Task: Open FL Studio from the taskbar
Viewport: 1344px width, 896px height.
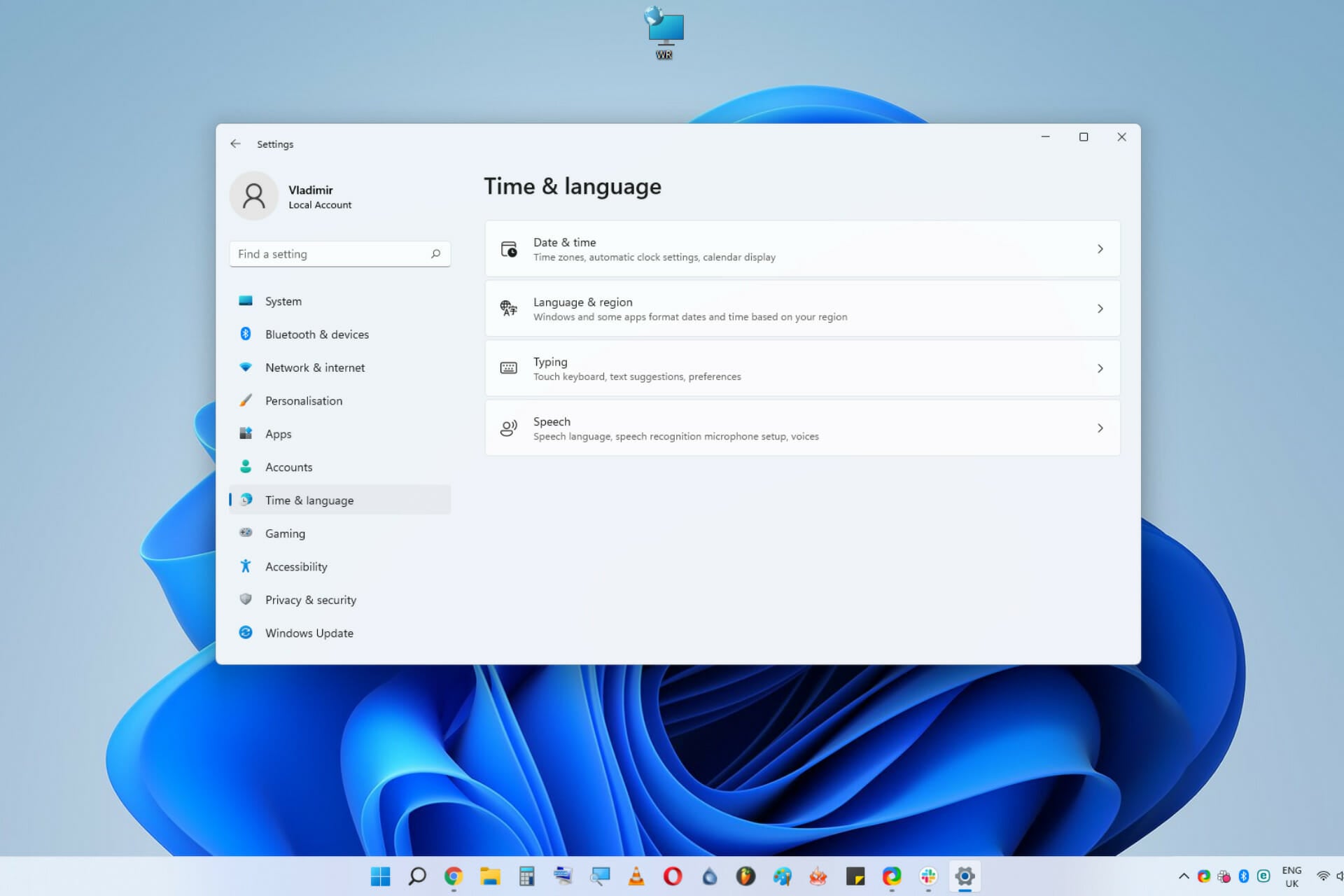Action: tap(745, 876)
